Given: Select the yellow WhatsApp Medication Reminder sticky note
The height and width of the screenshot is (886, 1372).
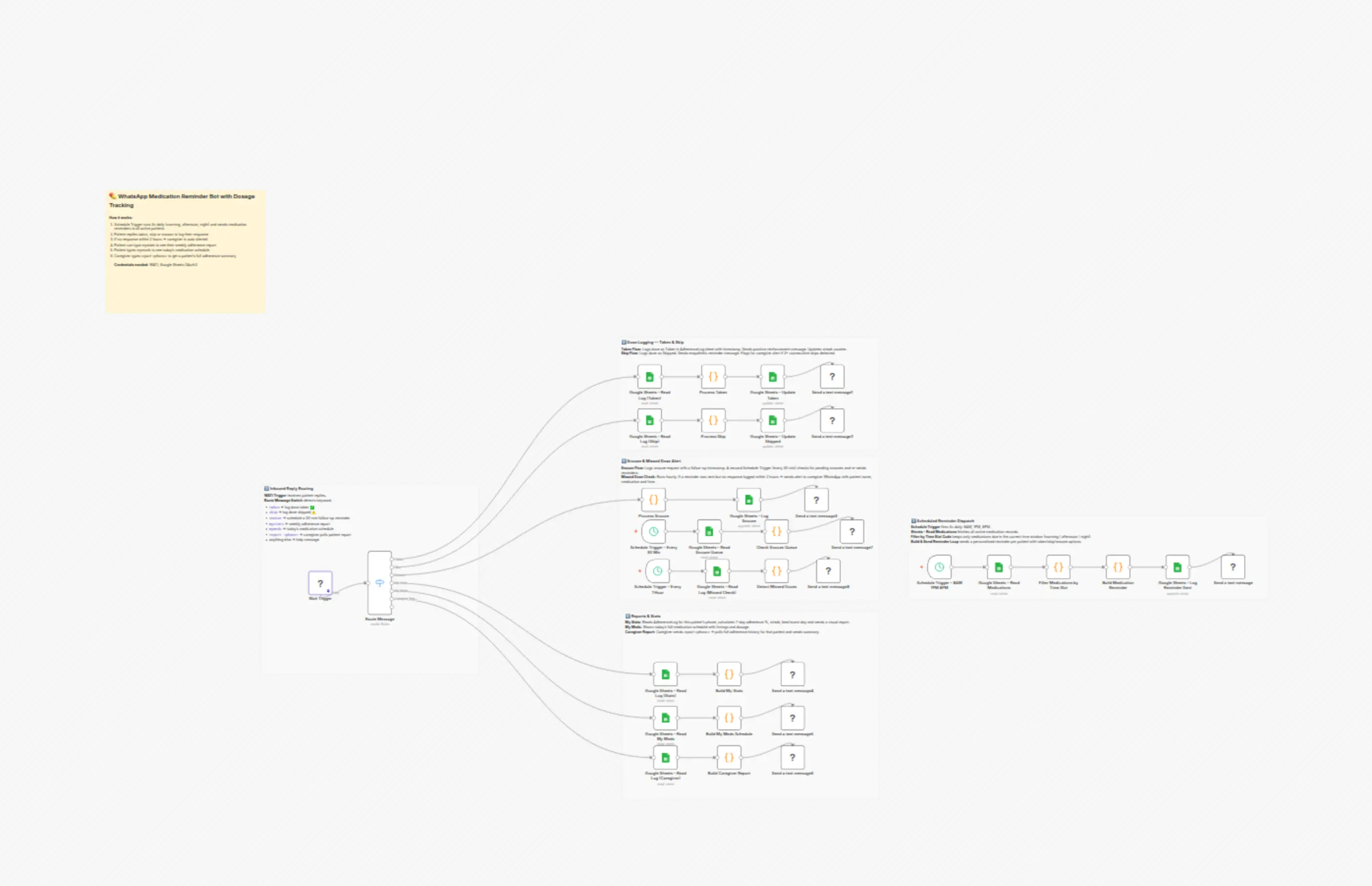Looking at the screenshot, I should (185, 252).
